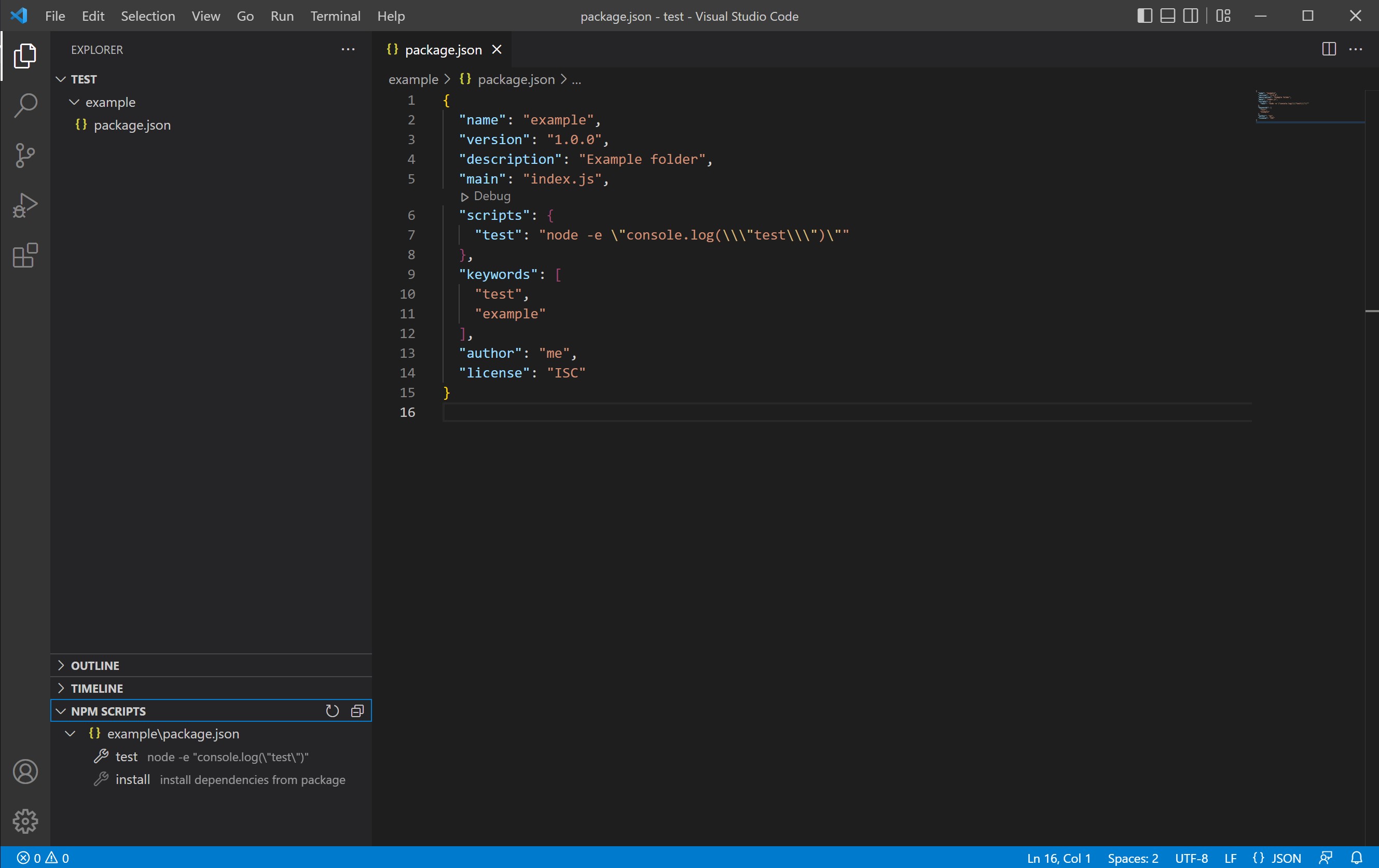Viewport: 1379px width, 868px height.
Task: Open the Manage settings gear icon
Action: point(24,821)
